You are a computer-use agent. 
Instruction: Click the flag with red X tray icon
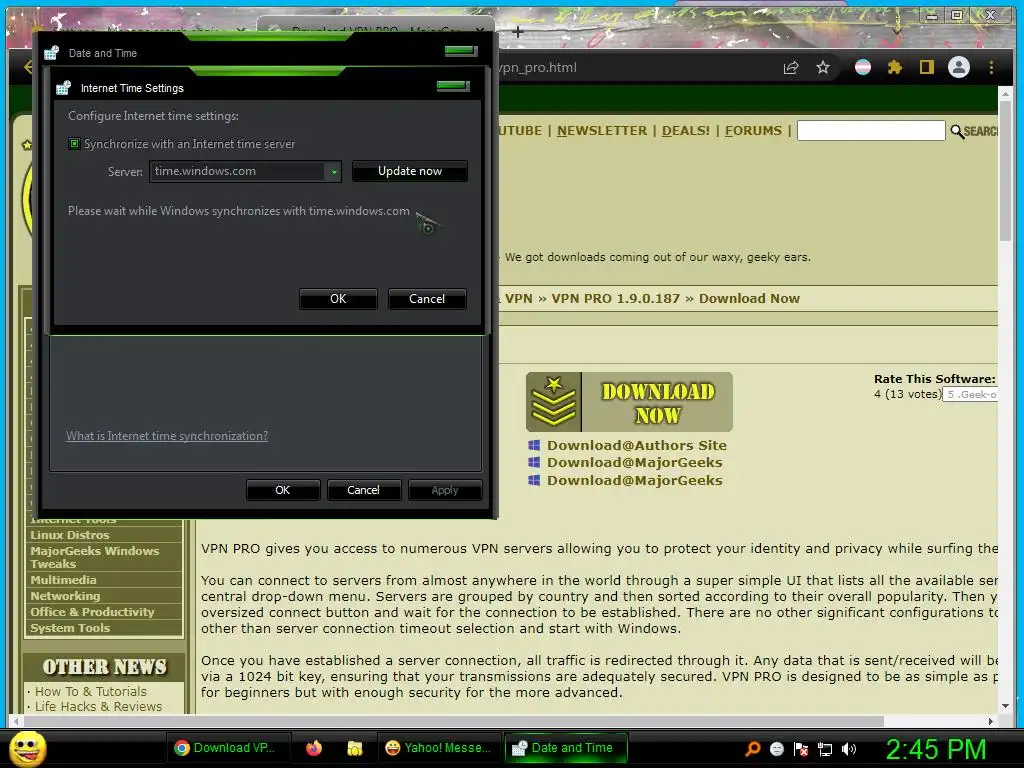click(801, 748)
